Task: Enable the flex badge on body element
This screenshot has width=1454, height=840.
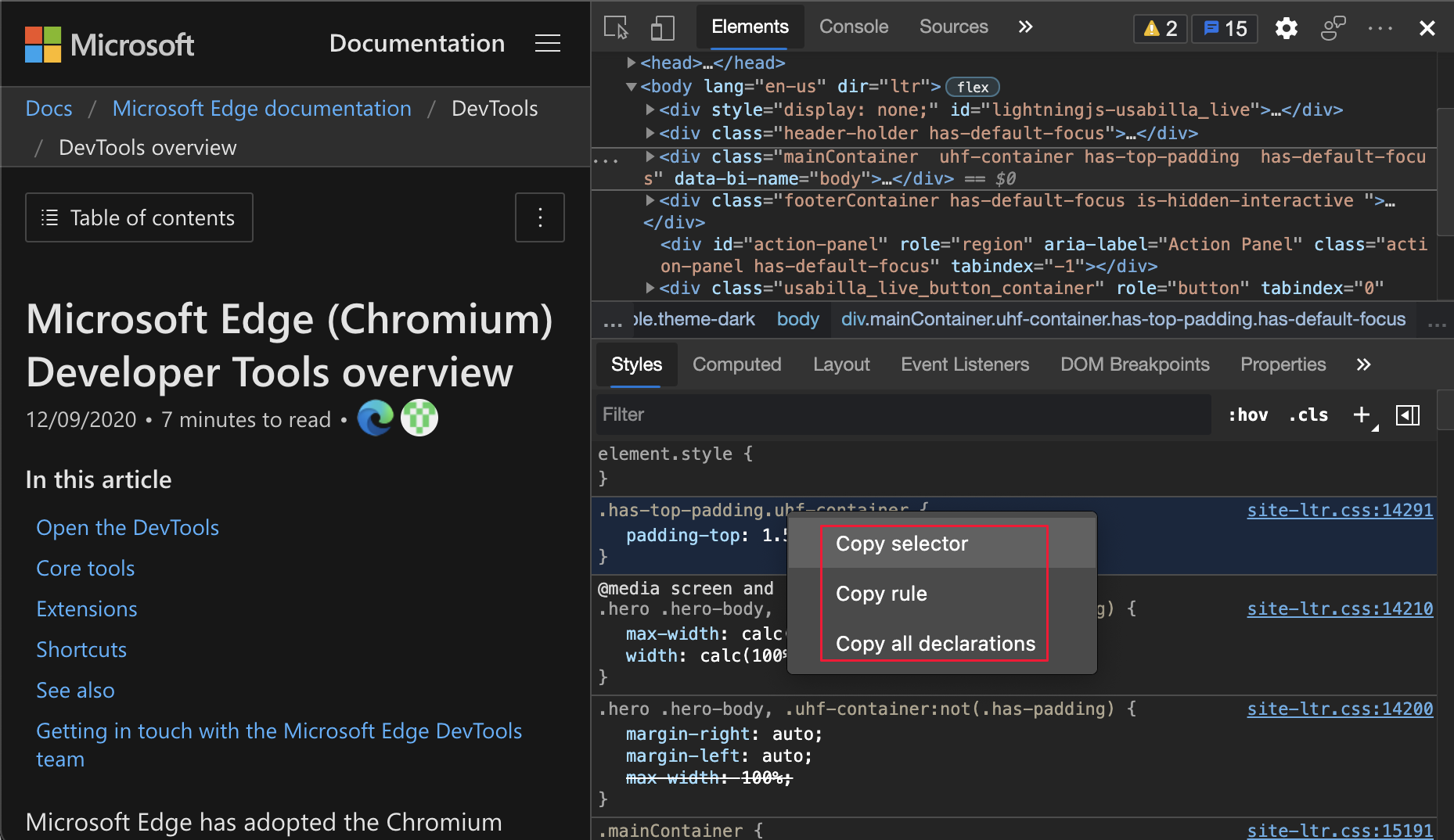Action: click(972, 86)
